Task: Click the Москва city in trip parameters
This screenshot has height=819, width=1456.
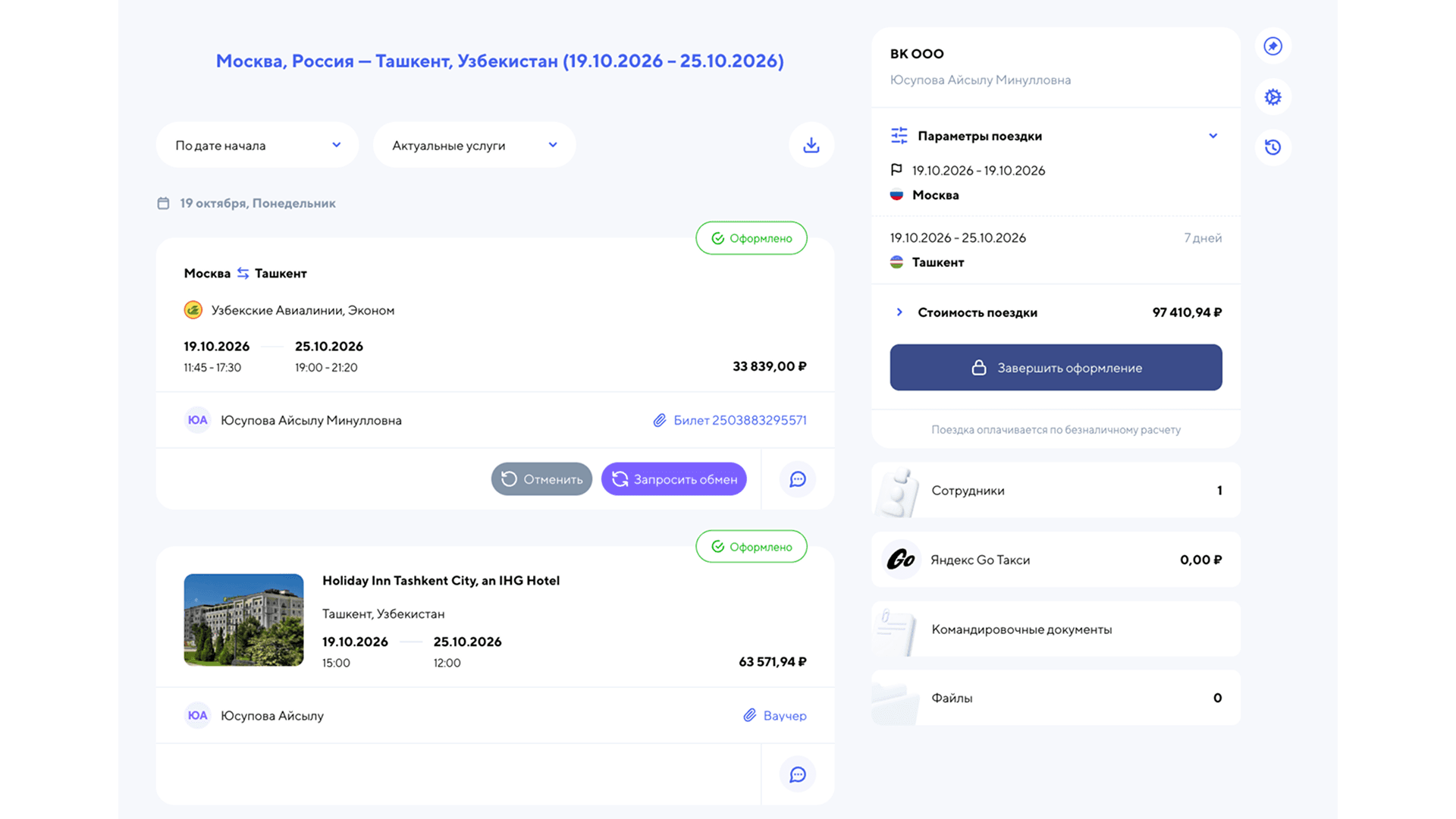Action: tap(935, 195)
